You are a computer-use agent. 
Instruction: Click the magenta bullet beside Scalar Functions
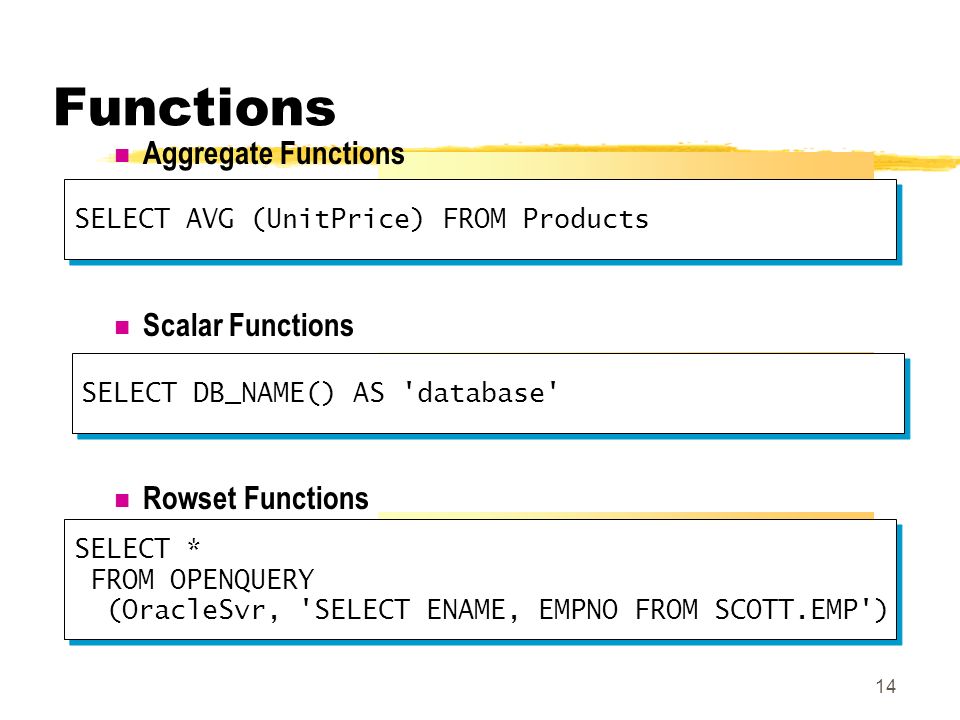coord(122,327)
